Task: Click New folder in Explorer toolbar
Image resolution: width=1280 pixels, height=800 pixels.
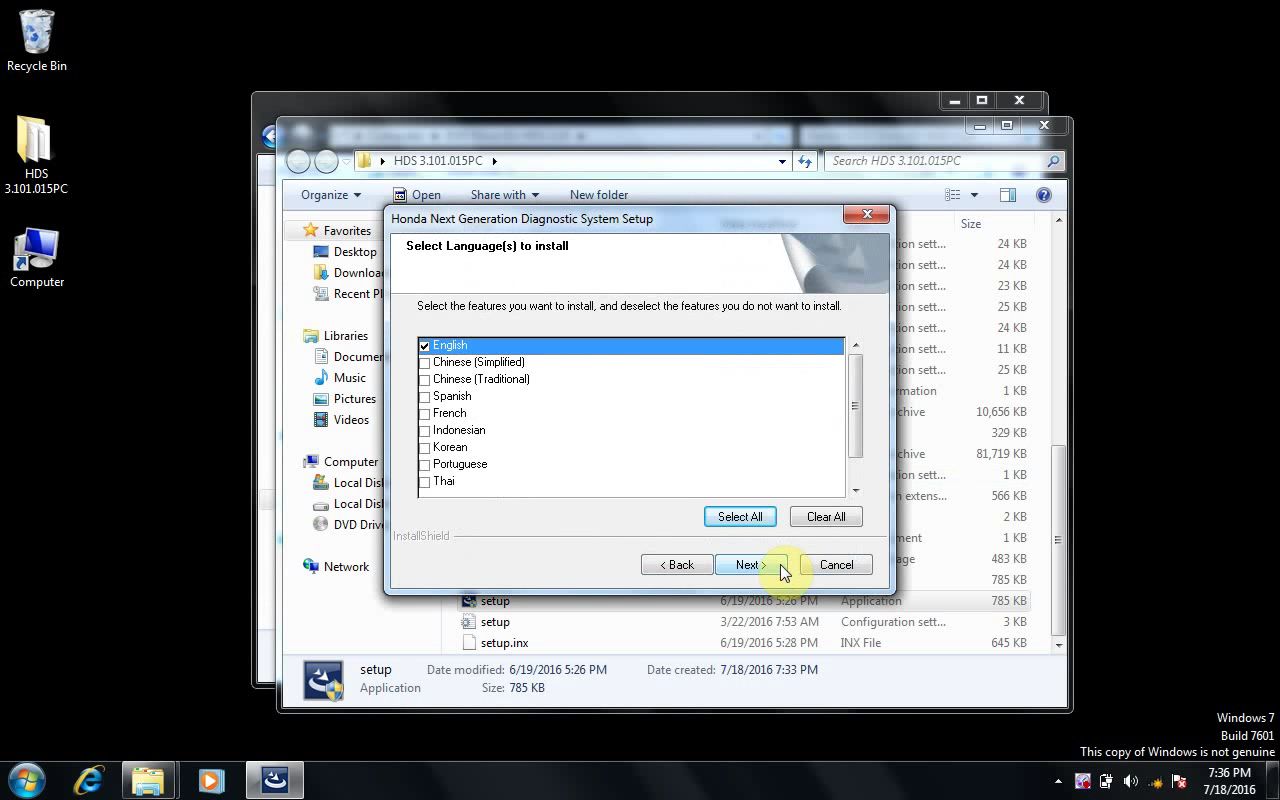Action: (599, 195)
